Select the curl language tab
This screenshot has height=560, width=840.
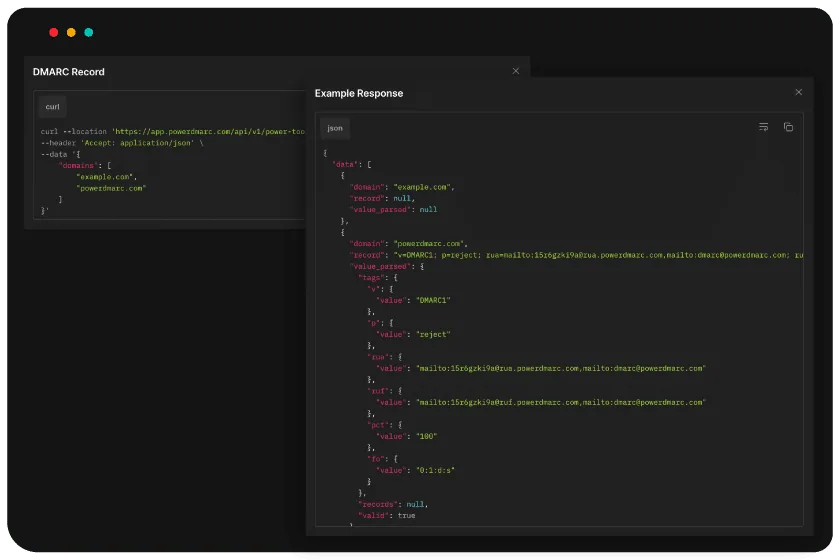coord(52,107)
